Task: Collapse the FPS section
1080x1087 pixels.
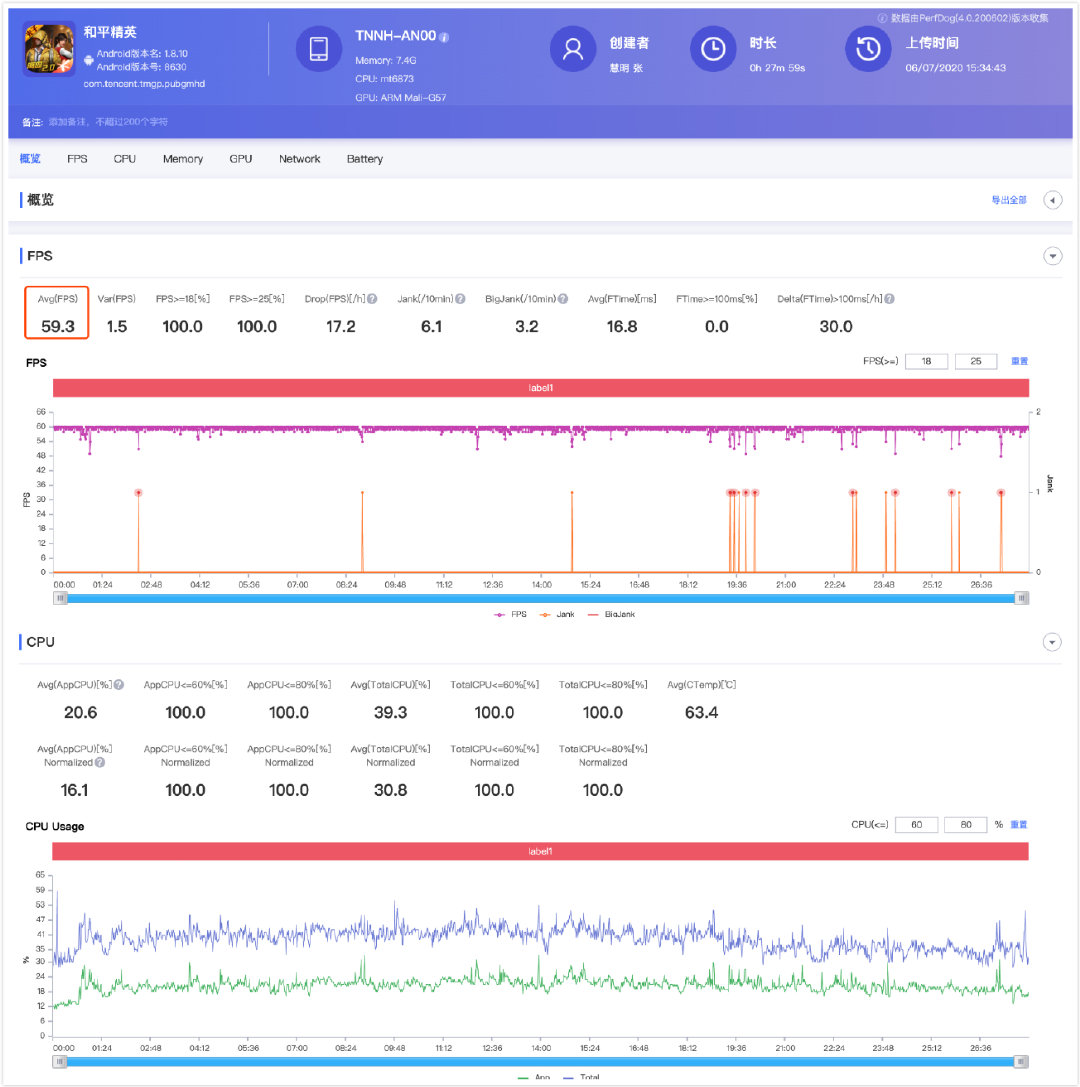Action: (x=1052, y=256)
